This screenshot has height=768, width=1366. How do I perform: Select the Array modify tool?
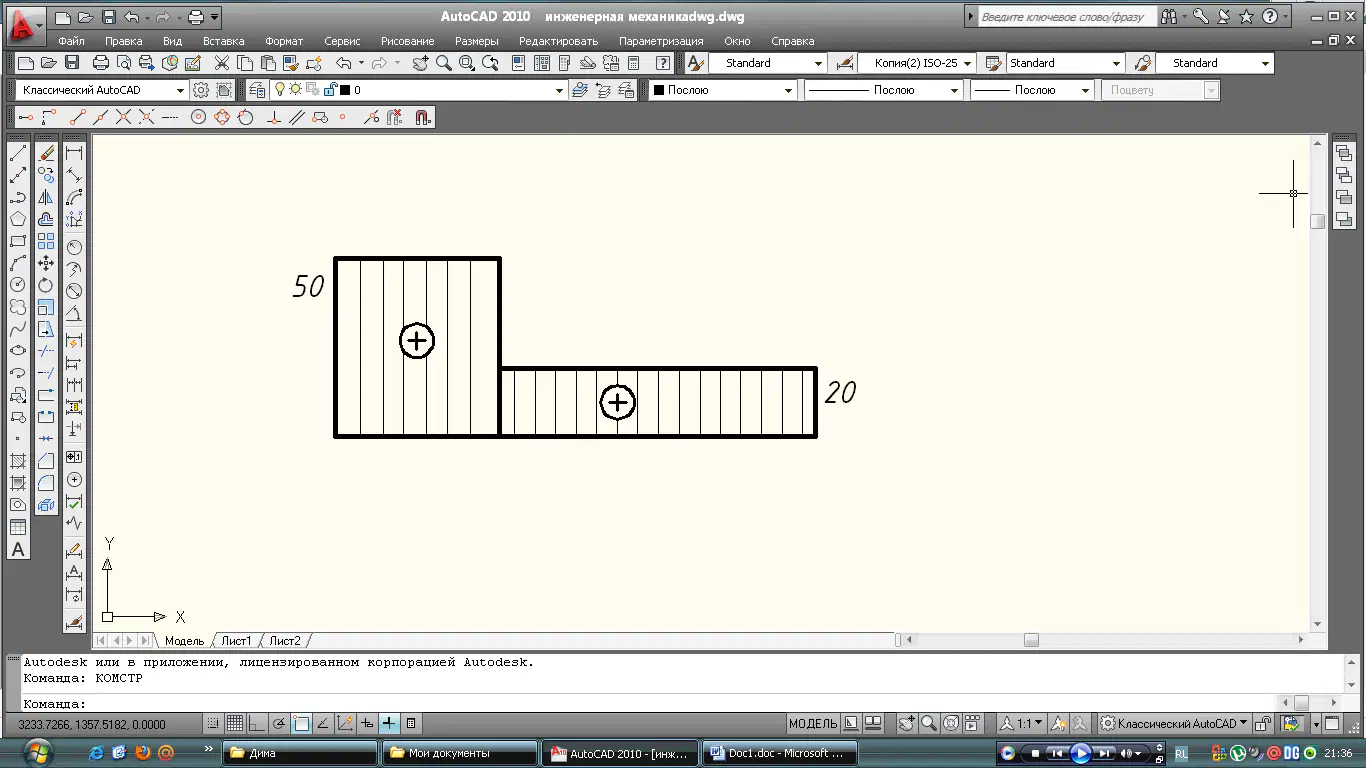click(46, 241)
